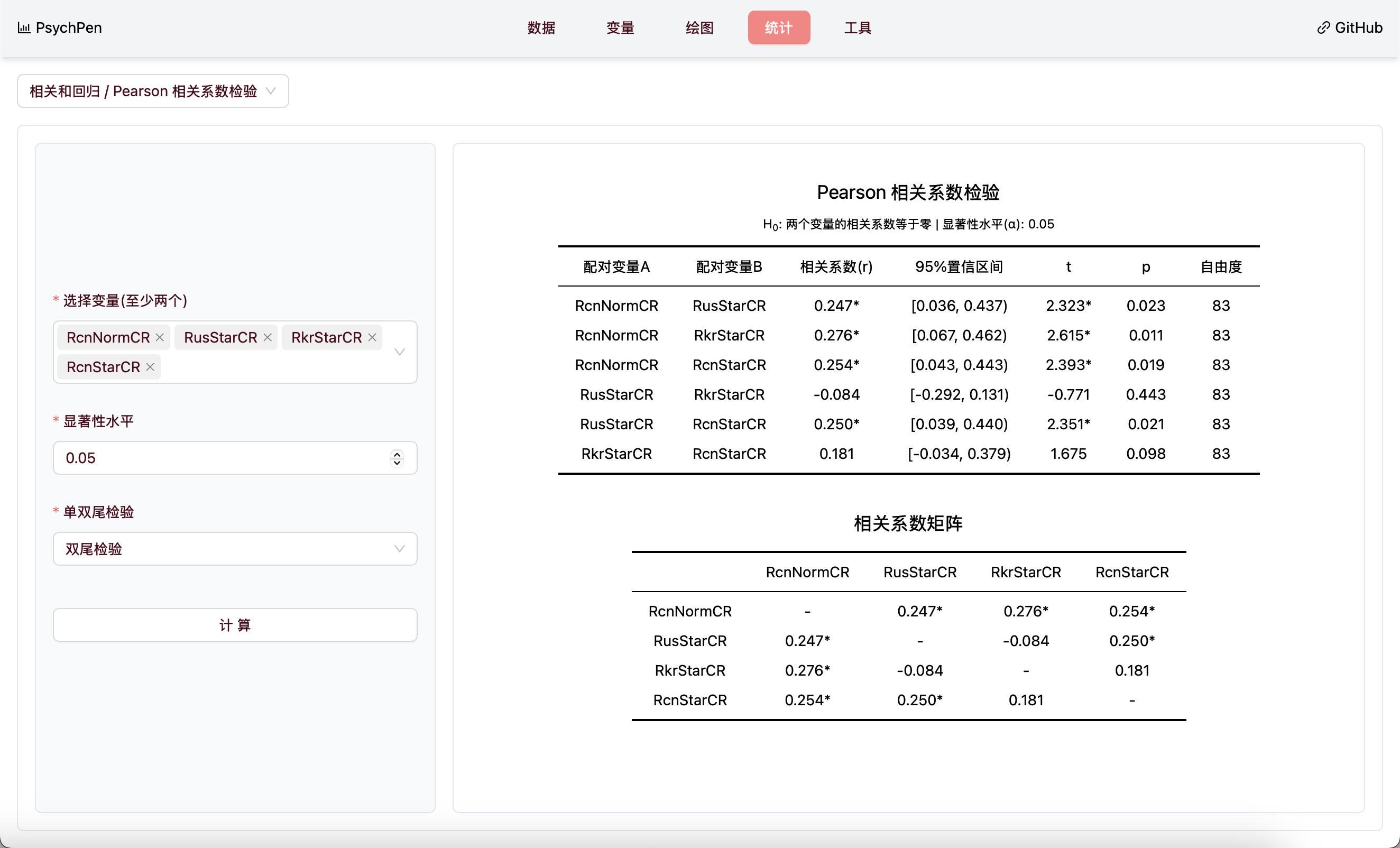Open the 工具 tab
Viewport: 1400px width, 848px height.
point(858,27)
